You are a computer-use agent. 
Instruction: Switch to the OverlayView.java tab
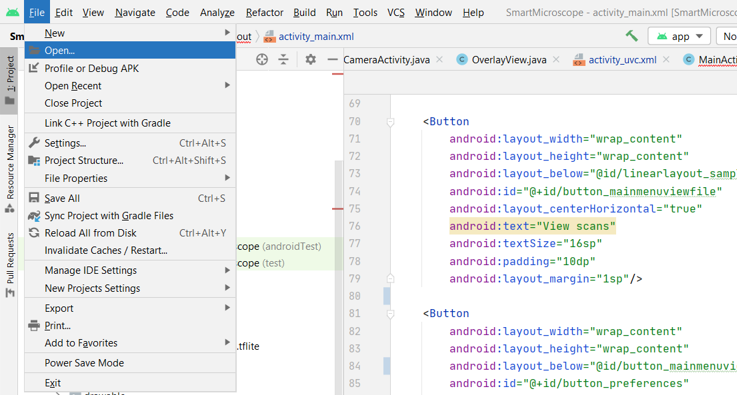[x=502, y=60]
